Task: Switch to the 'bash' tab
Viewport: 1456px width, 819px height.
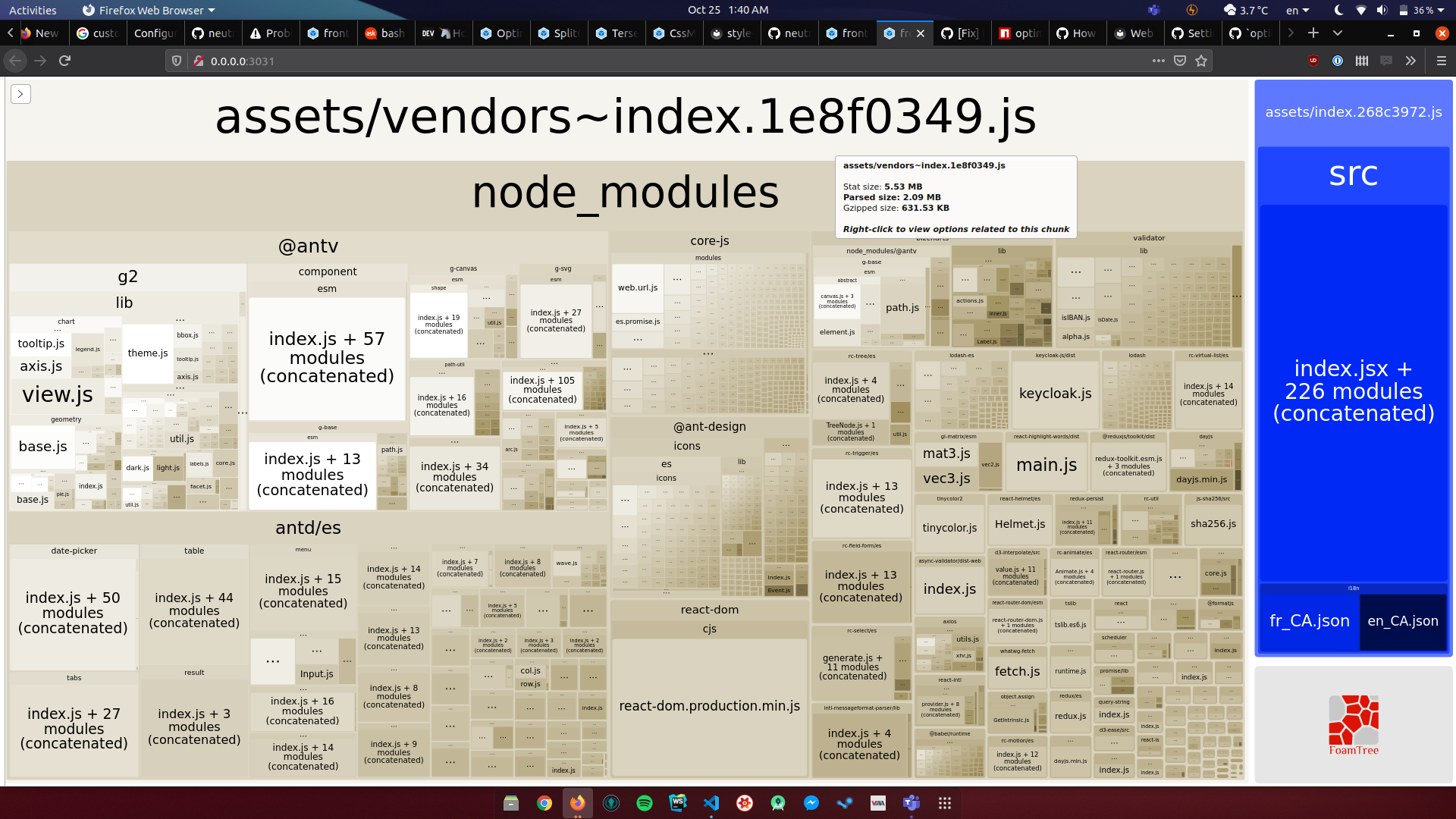Action: click(386, 33)
